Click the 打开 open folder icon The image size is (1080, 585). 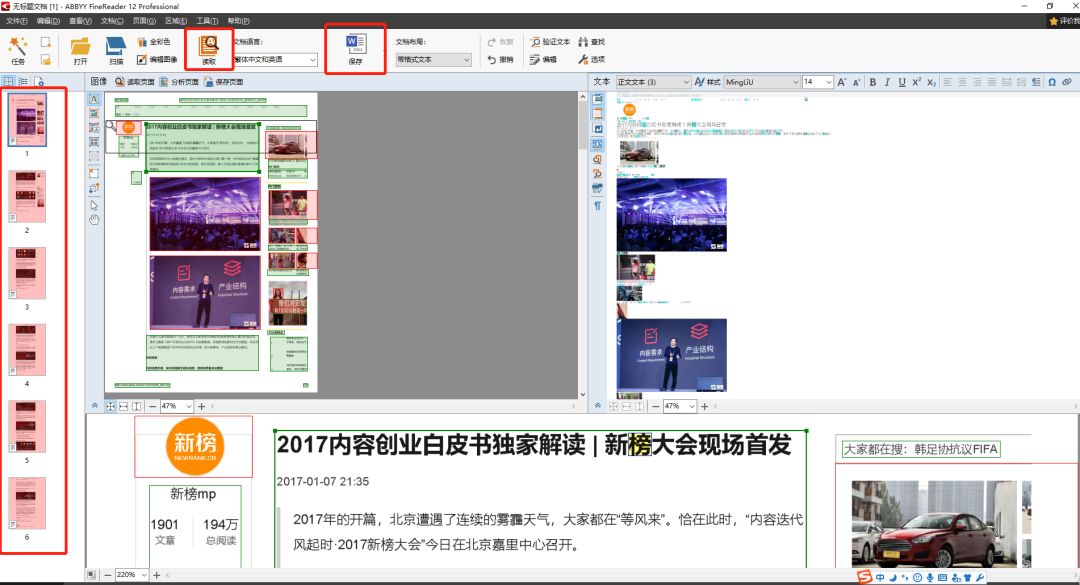point(81,50)
